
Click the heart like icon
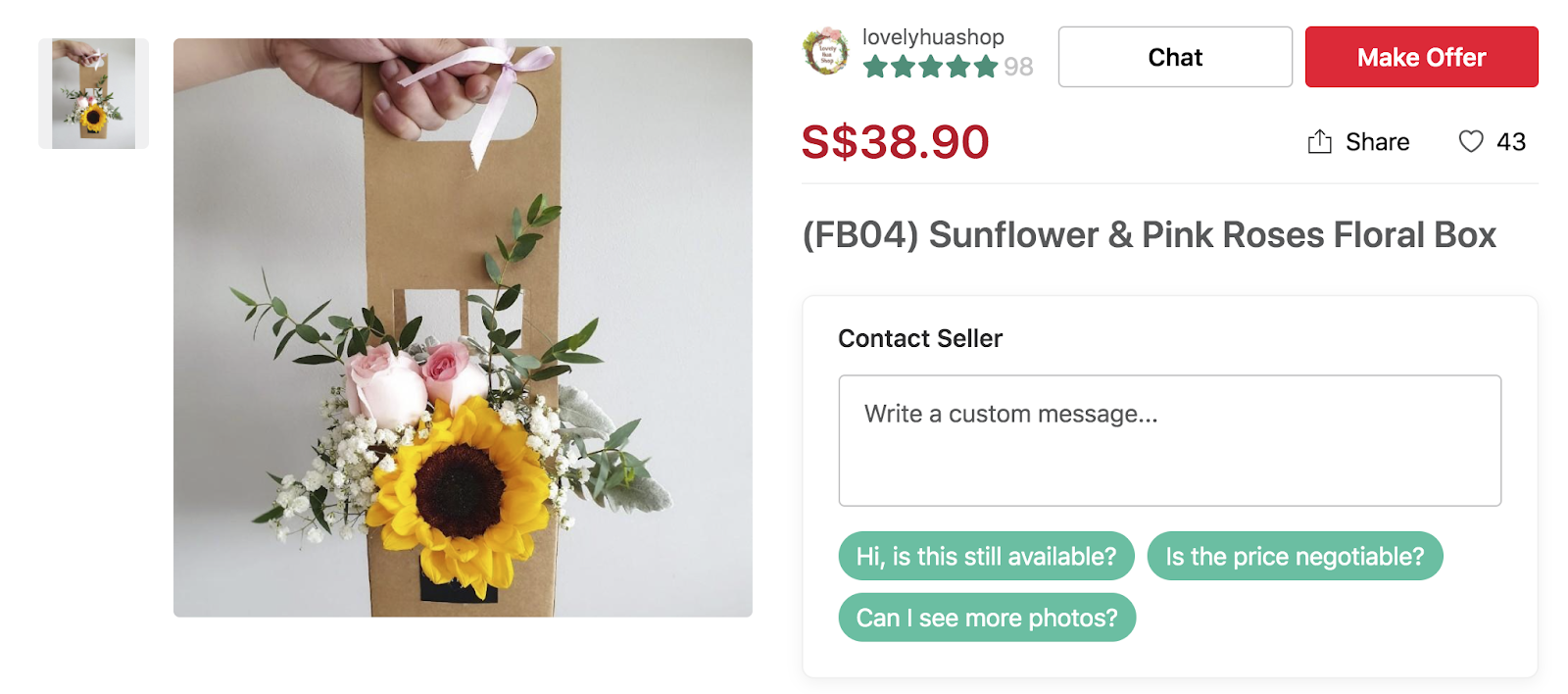click(1470, 142)
